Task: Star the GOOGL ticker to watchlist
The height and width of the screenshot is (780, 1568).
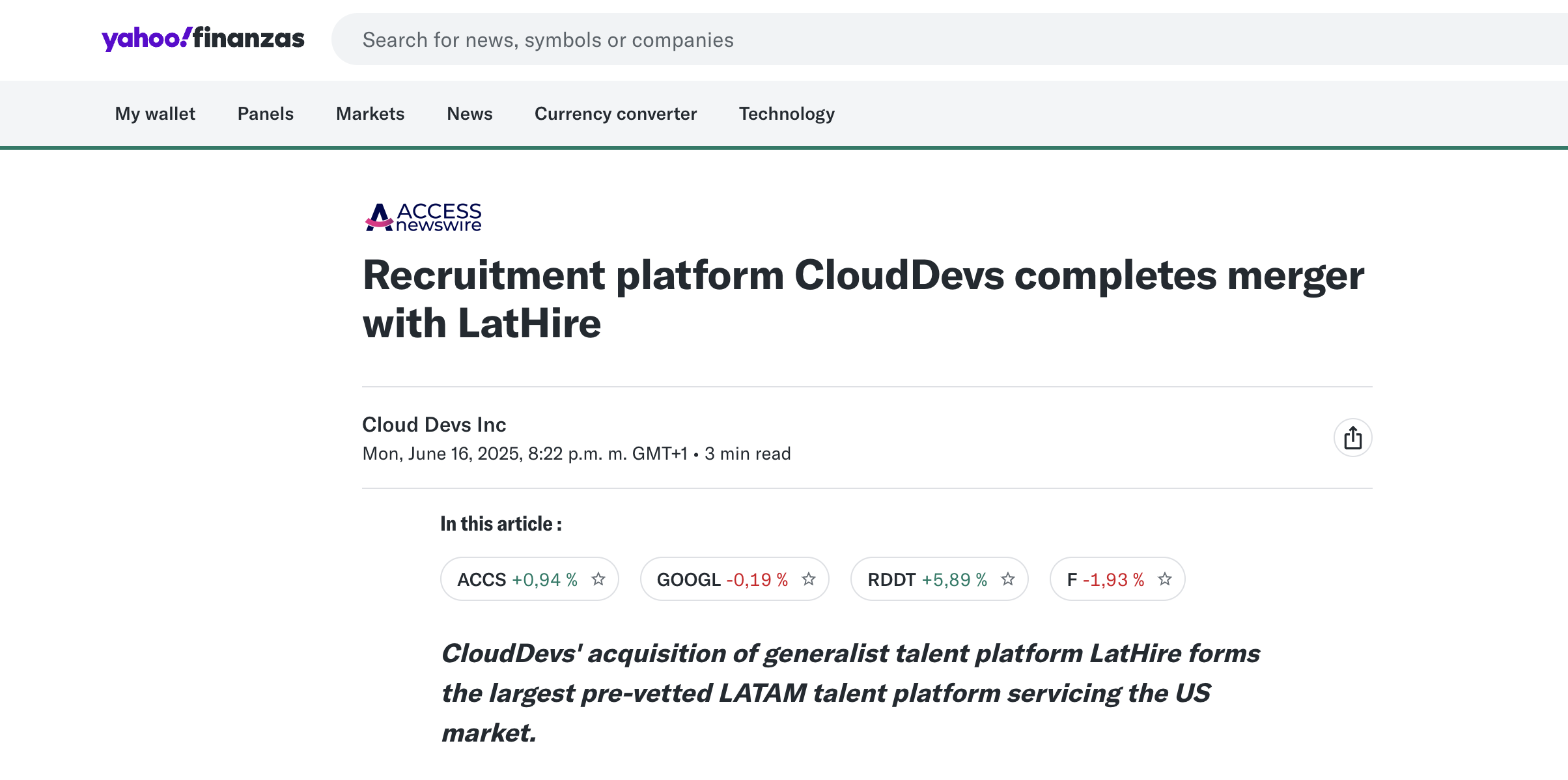Action: [x=808, y=579]
